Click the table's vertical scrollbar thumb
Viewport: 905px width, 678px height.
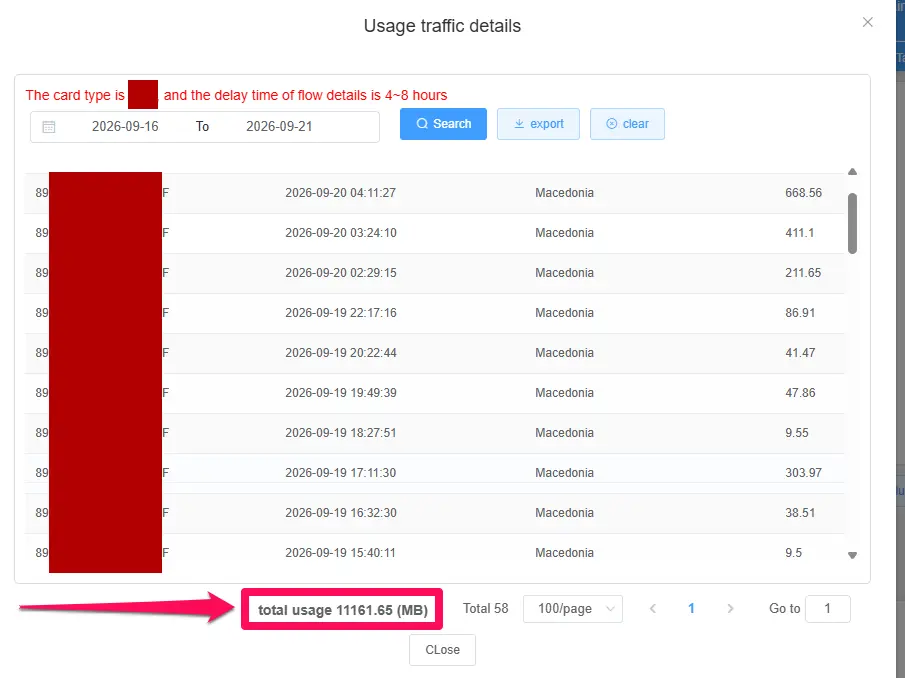click(852, 223)
